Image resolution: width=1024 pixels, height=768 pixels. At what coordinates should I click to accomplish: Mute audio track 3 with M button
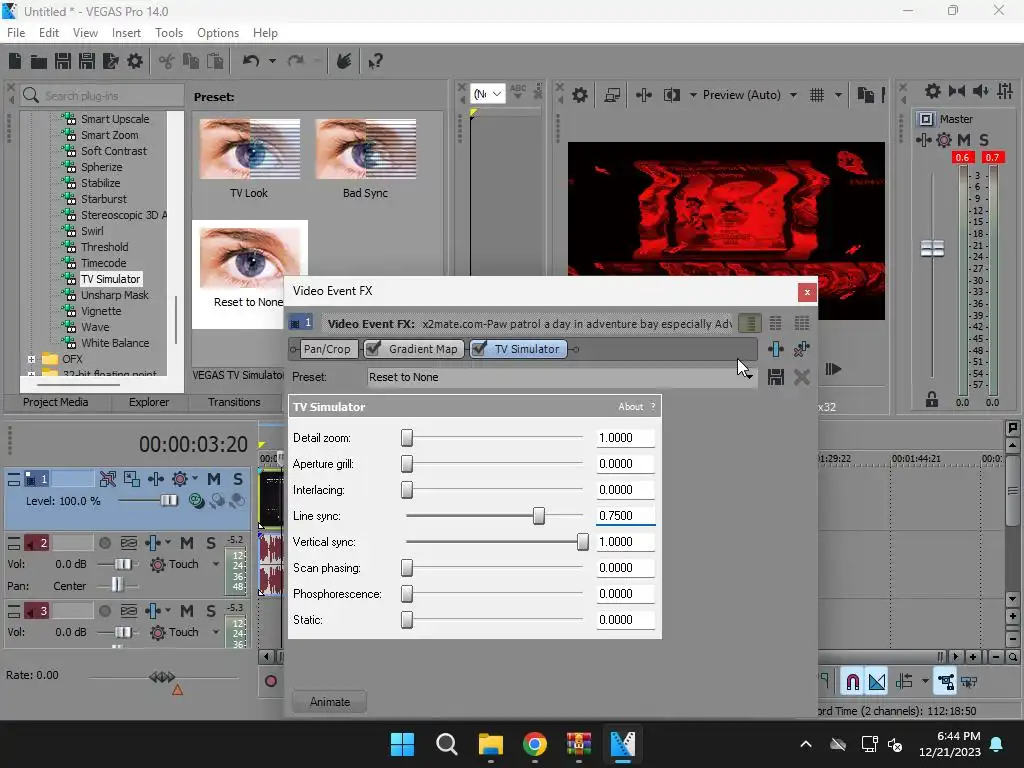click(x=187, y=611)
